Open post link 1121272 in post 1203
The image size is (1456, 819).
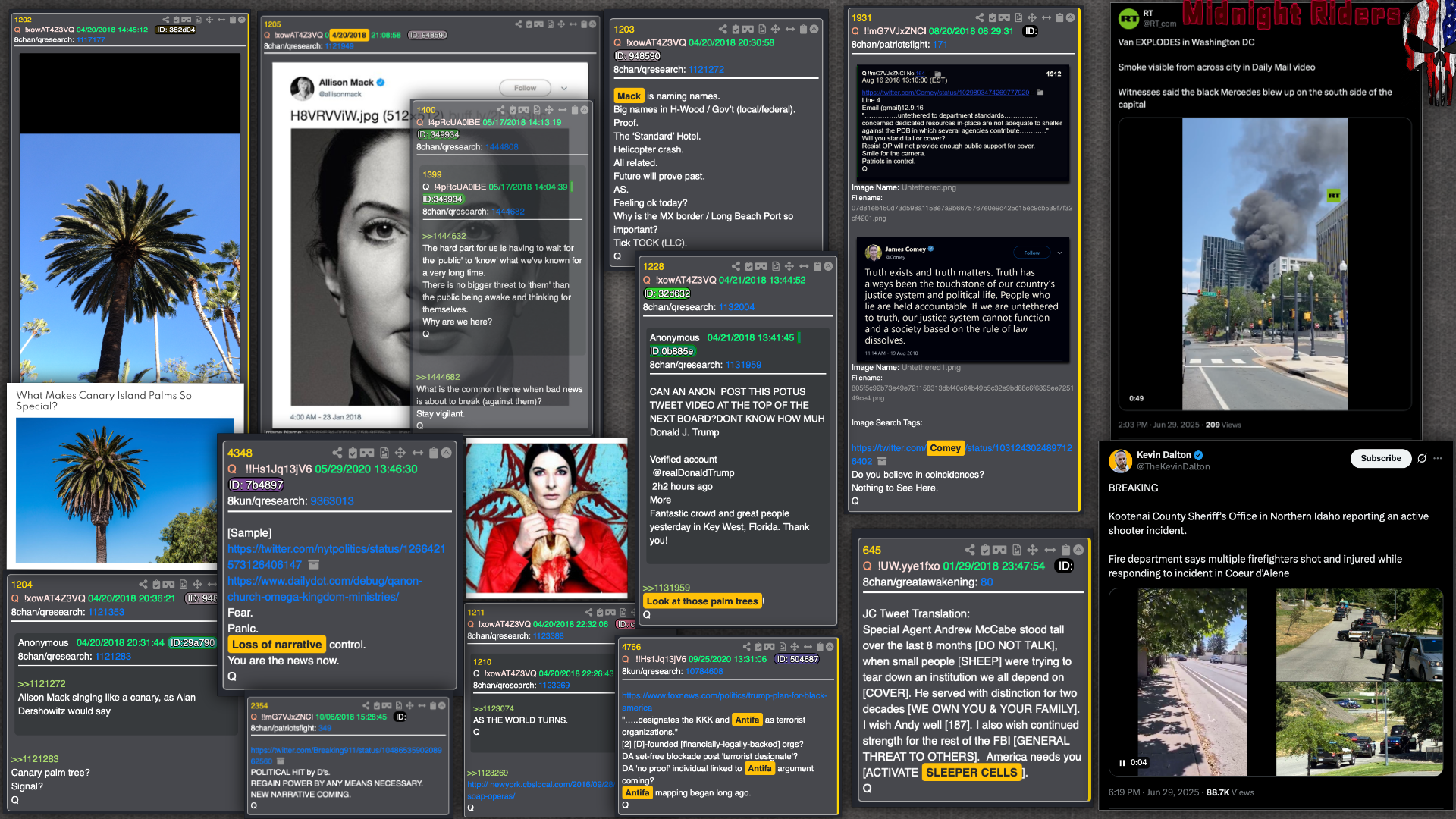tap(706, 69)
